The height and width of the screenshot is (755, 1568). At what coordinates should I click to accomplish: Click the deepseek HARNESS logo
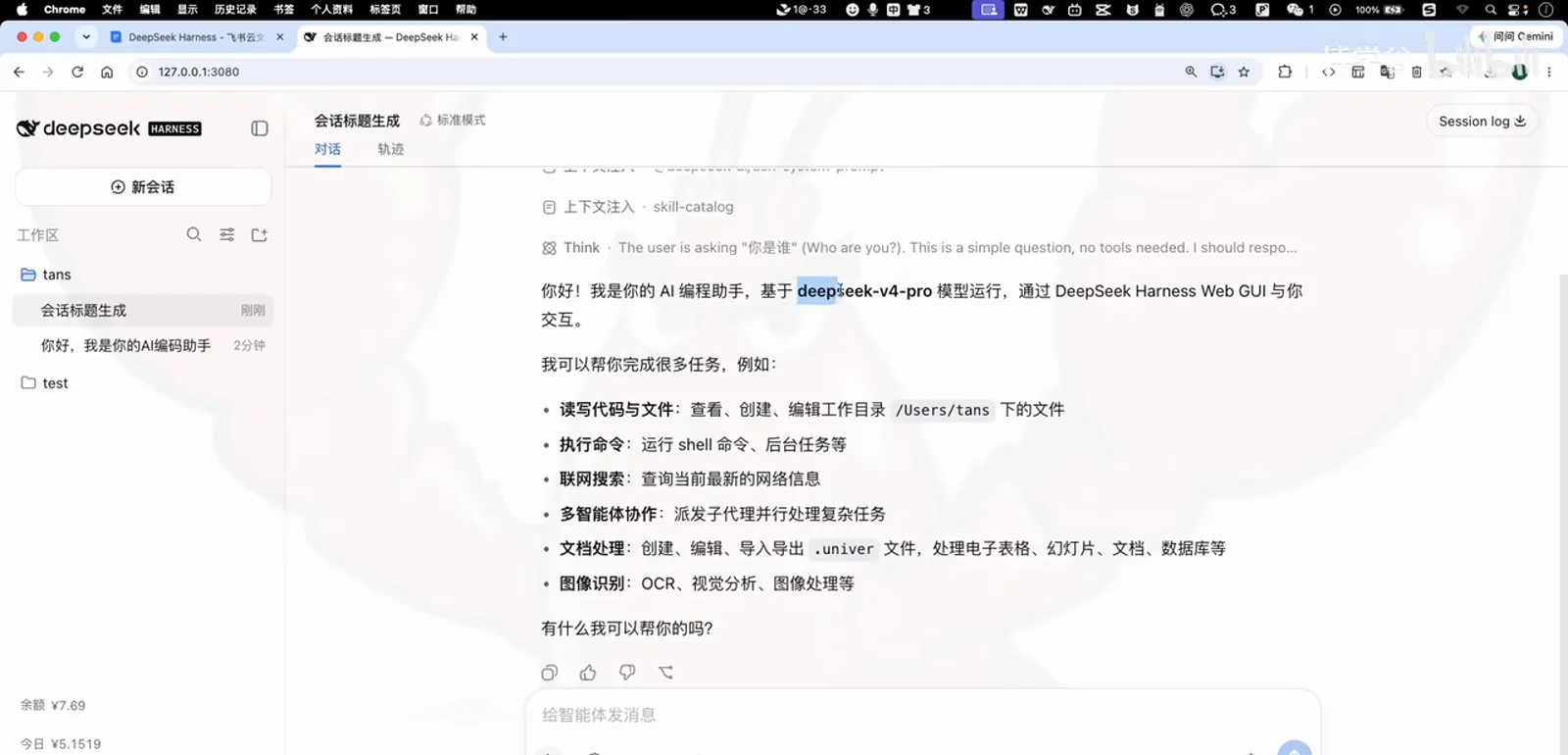pos(109,128)
